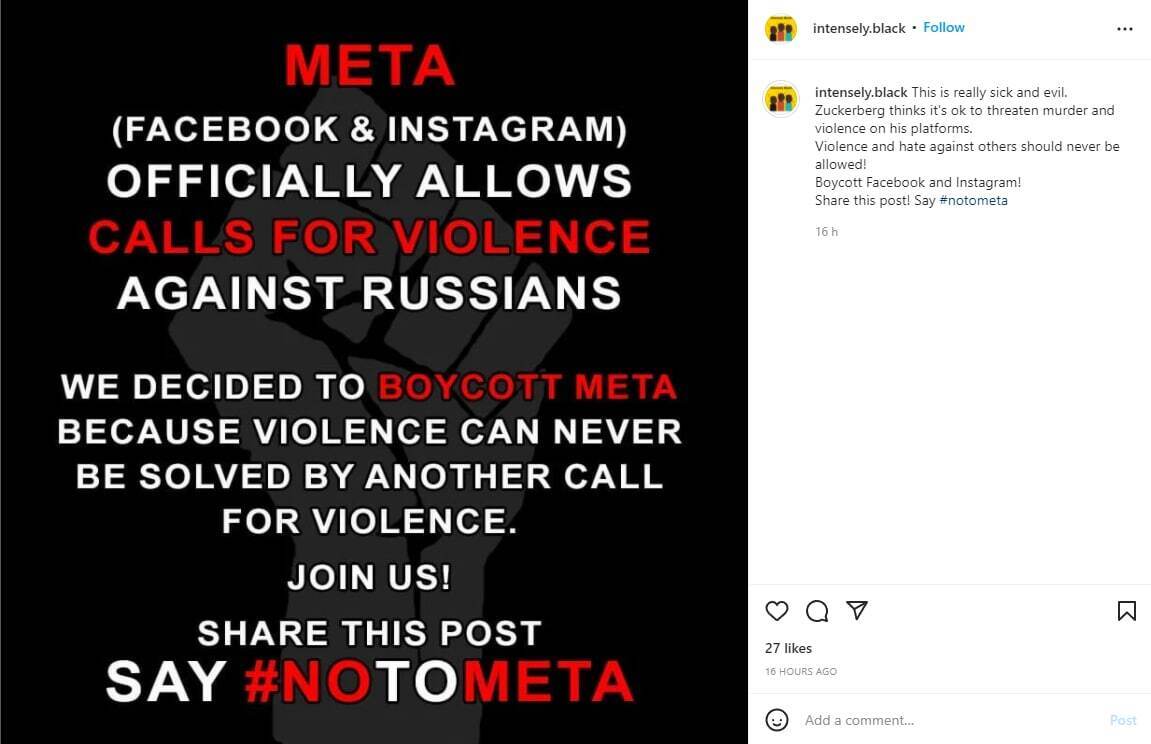This screenshot has height=744, width=1151.
Task: Open the three-dot more options menu
Action: coord(1125,29)
